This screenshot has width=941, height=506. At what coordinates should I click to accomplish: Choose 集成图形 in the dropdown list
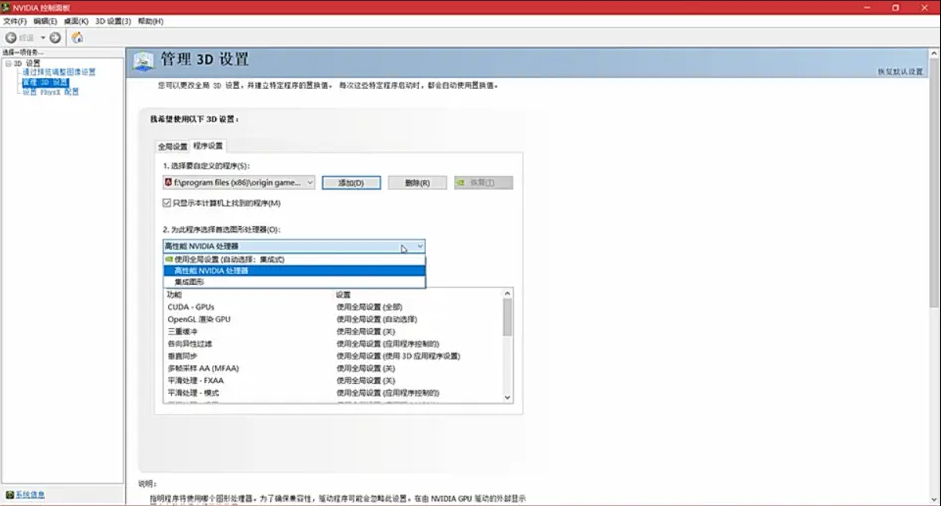[x=294, y=282]
